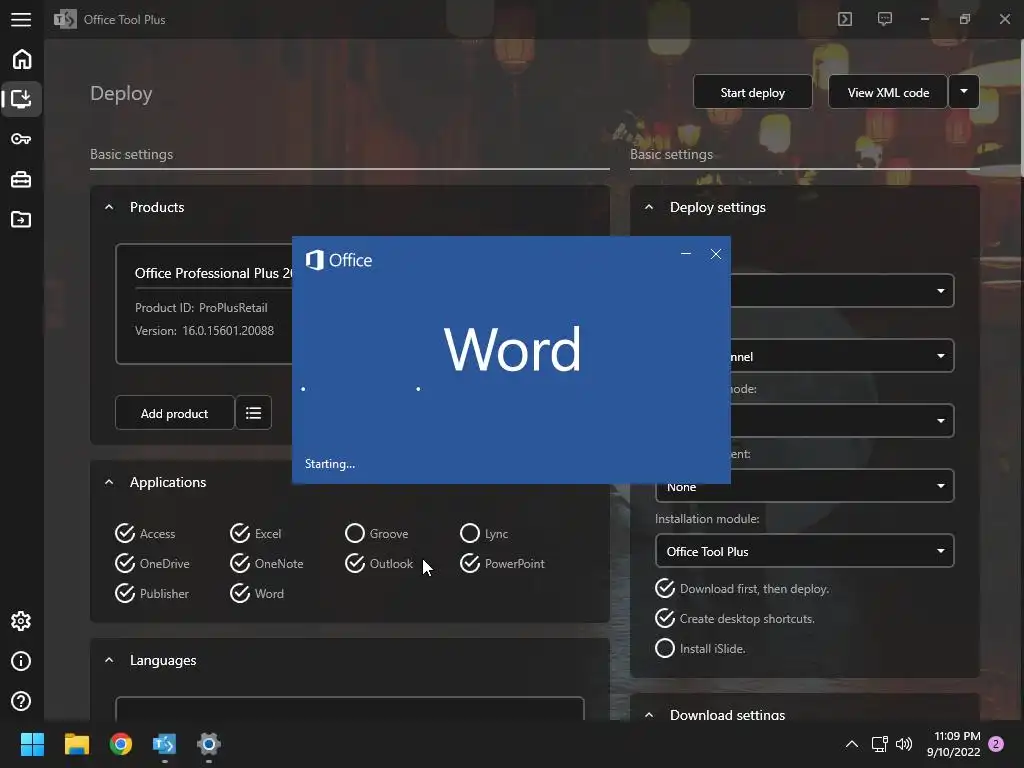The height and width of the screenshot is (768, 1024).
Task: Select the Office Professional Plus product card
Action: click(x=204, y=304)
